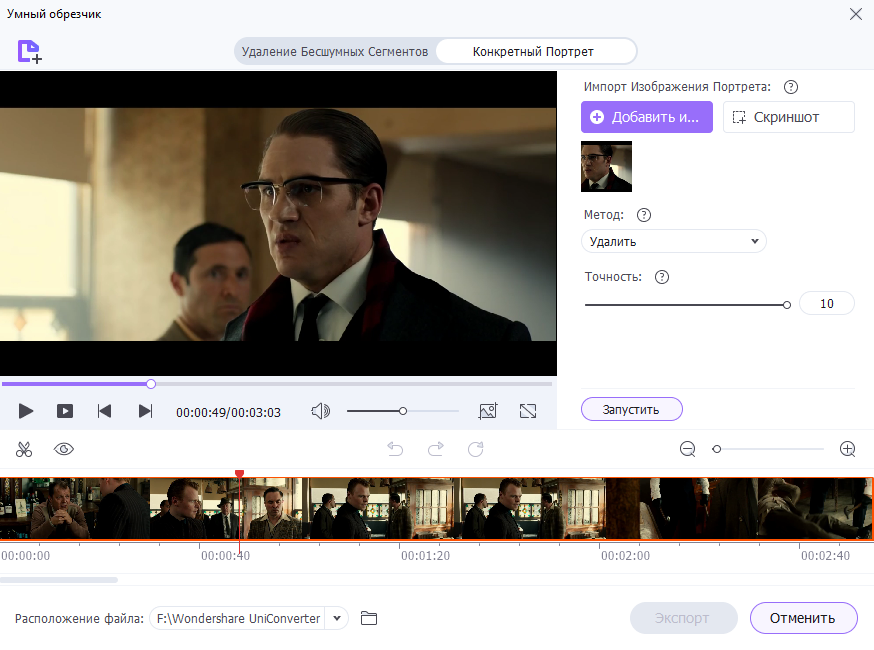Jump to previous frame

tap(104, 411)
